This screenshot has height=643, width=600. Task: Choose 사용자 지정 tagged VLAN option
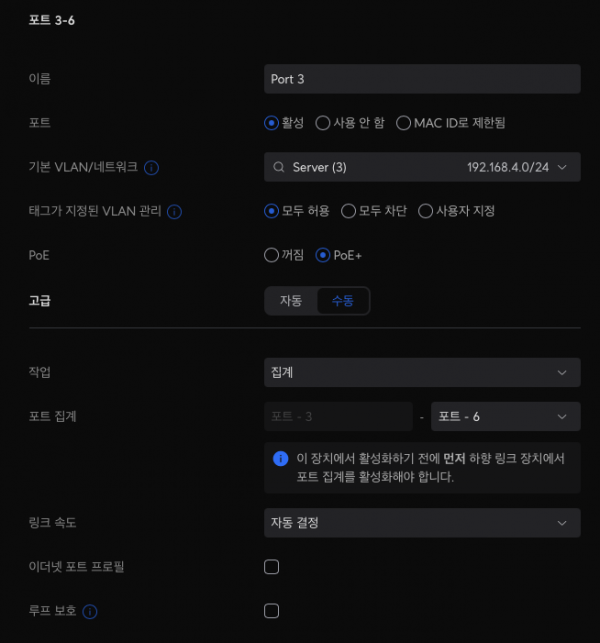426,211
